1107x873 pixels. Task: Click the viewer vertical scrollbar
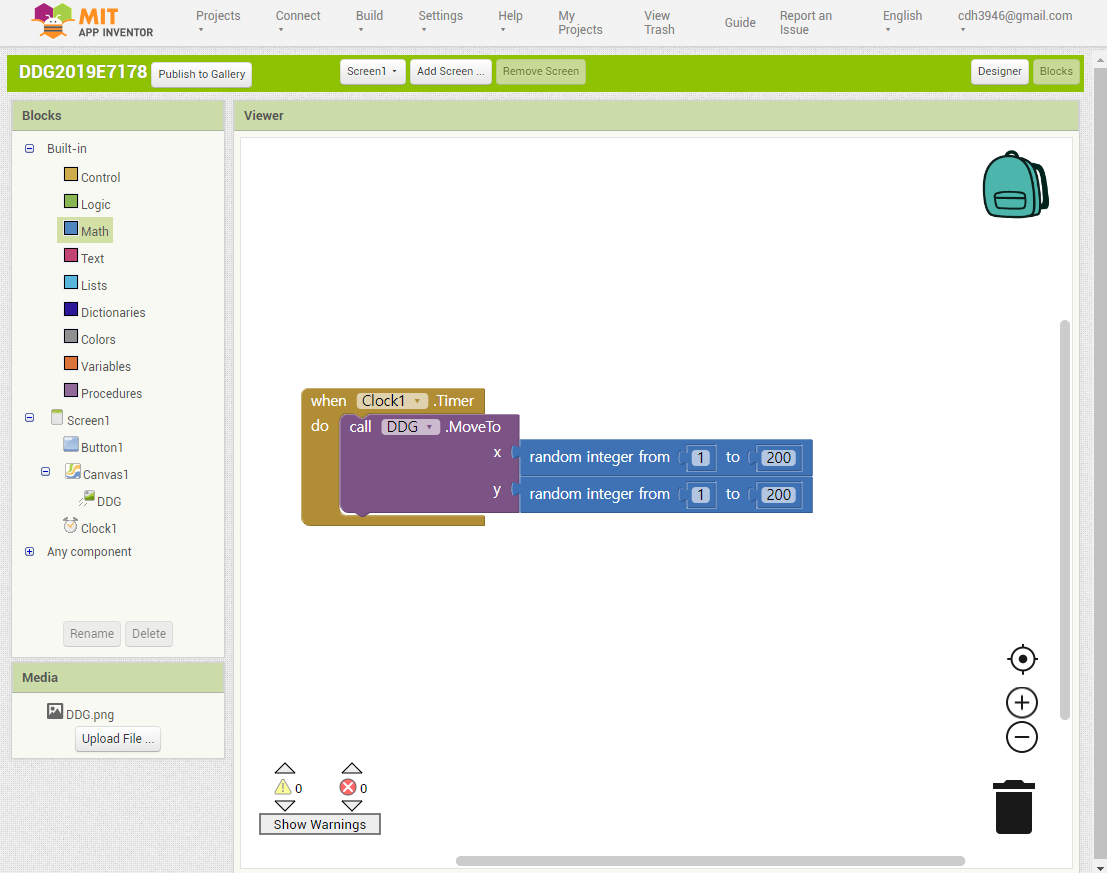click(1065, 520)
